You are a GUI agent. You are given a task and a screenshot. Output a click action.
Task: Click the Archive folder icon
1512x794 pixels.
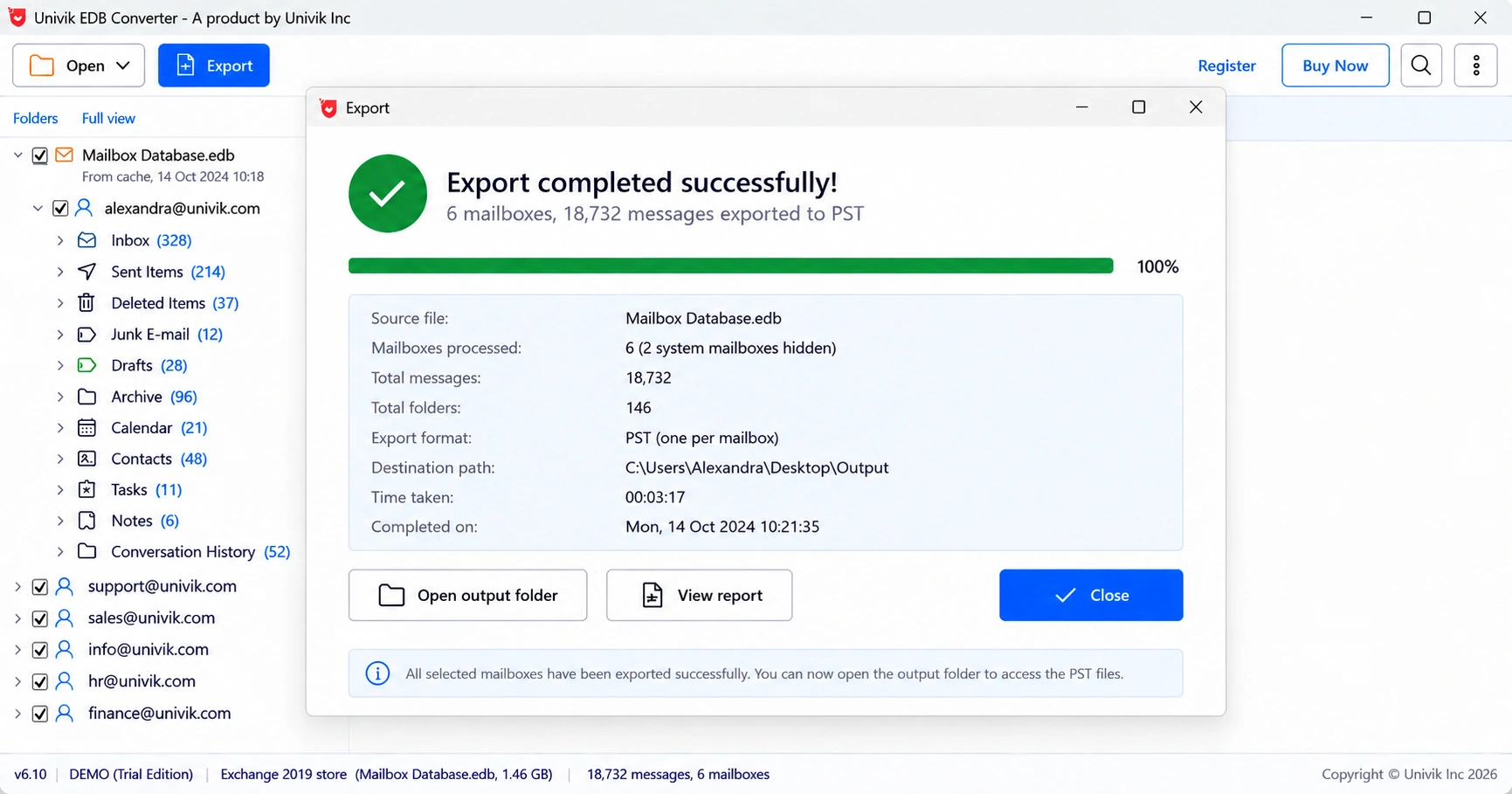pyautogui.click(x=86, y=397)
